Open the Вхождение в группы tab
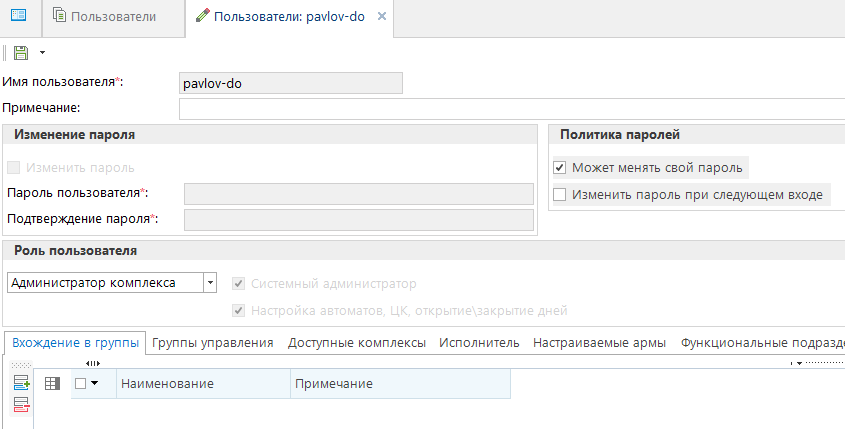 click(75, 343)
